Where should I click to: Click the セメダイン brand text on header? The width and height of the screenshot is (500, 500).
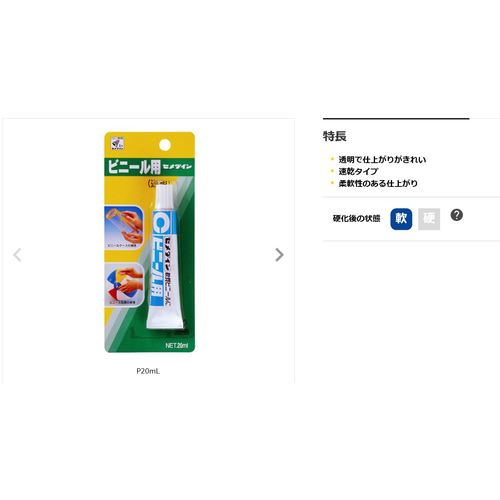click(x=177, y=166)
